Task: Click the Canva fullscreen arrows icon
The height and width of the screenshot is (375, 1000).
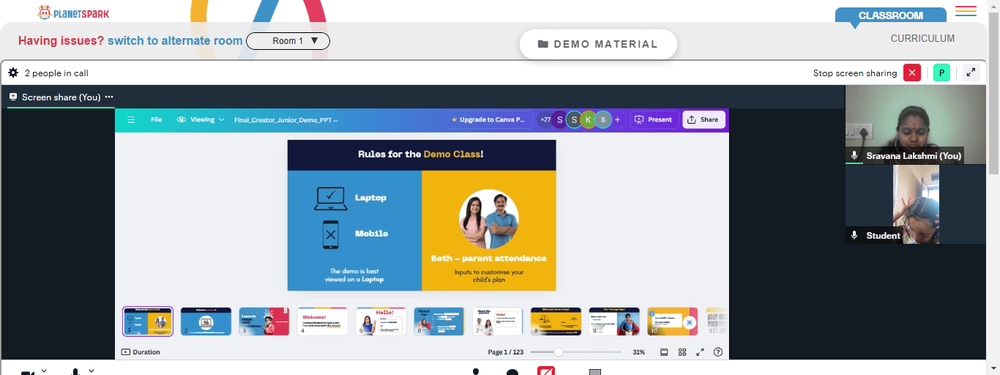Action: pos(700,352)
